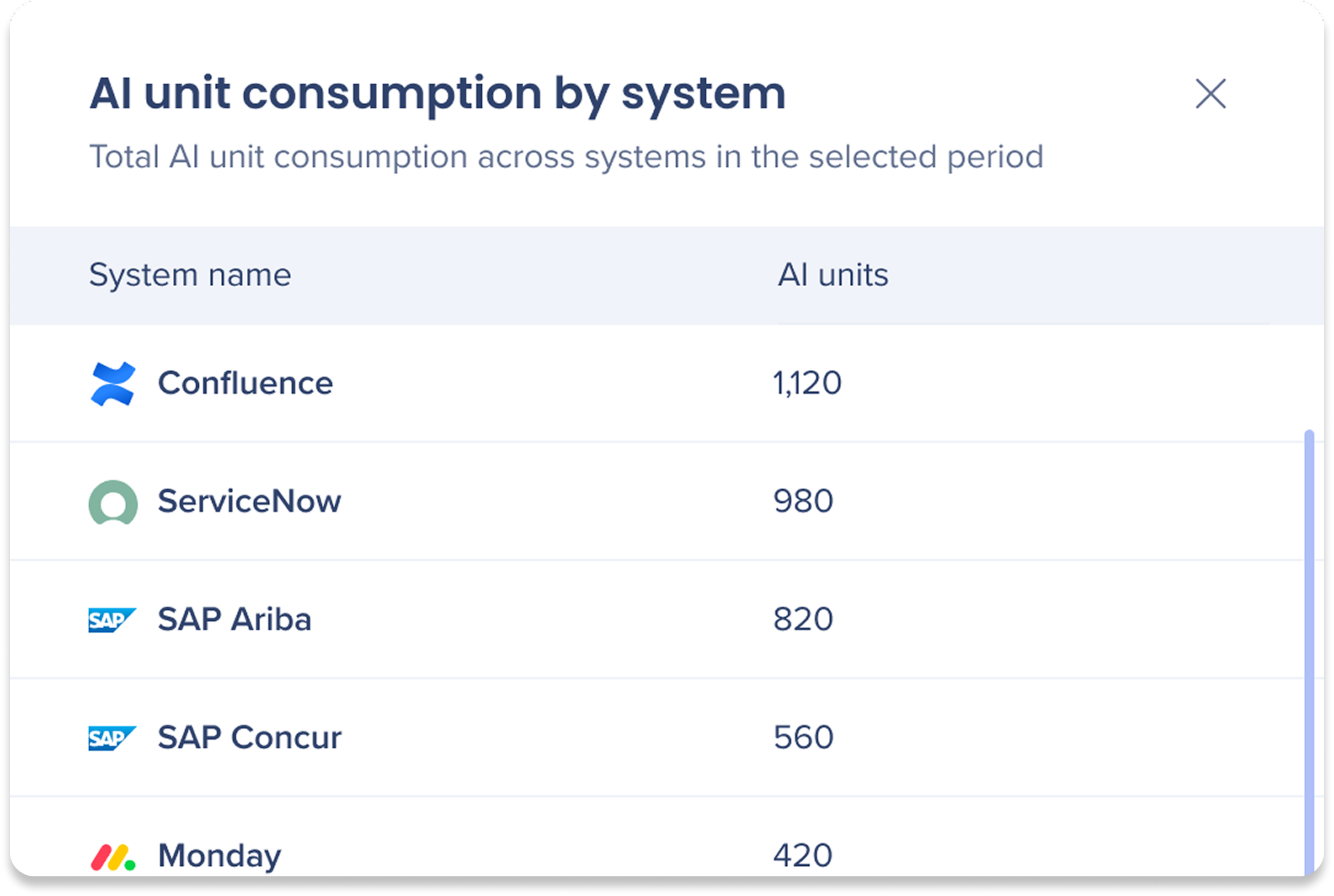Click the SAP Ariba logo icon
The image size is (1334, 896).
(x=112, y=620)
